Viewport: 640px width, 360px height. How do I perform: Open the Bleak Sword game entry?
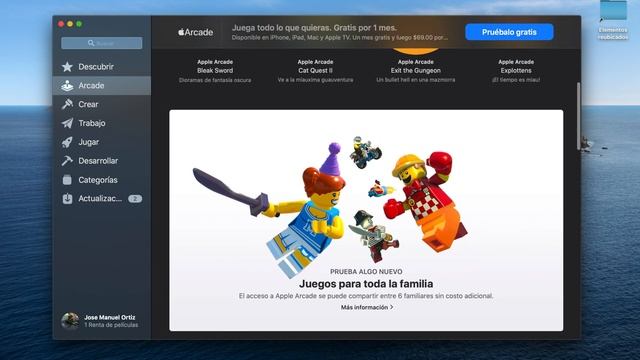coord(215,71)
